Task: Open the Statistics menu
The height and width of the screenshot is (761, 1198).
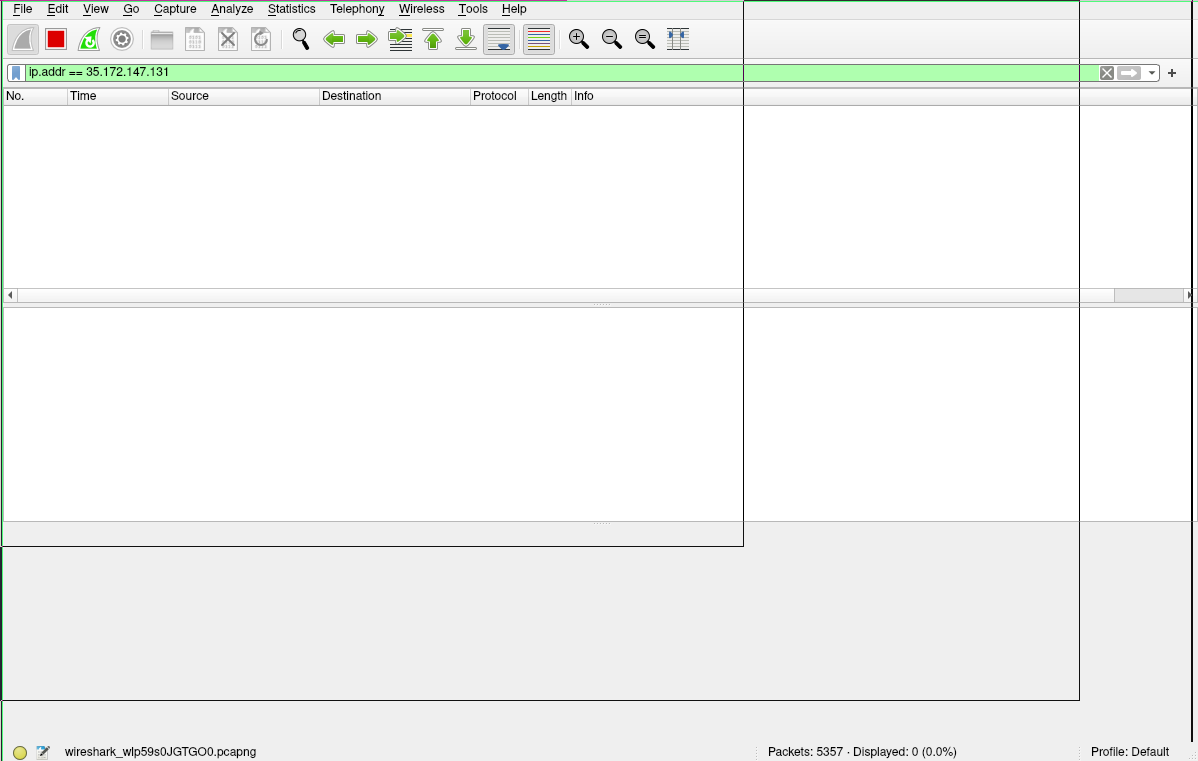Action: pyautogui.click(x=291, y=9)
